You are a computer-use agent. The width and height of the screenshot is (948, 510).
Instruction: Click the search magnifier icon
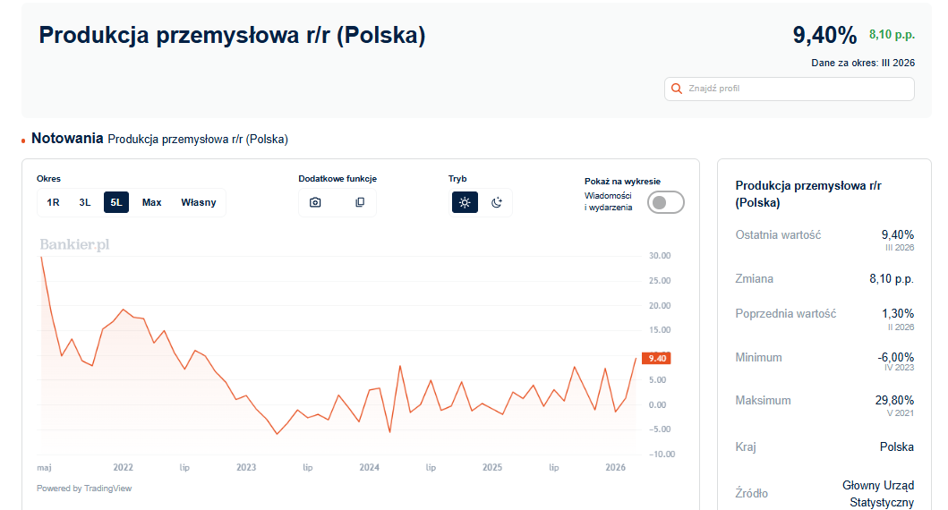click(x=677, y=89)
